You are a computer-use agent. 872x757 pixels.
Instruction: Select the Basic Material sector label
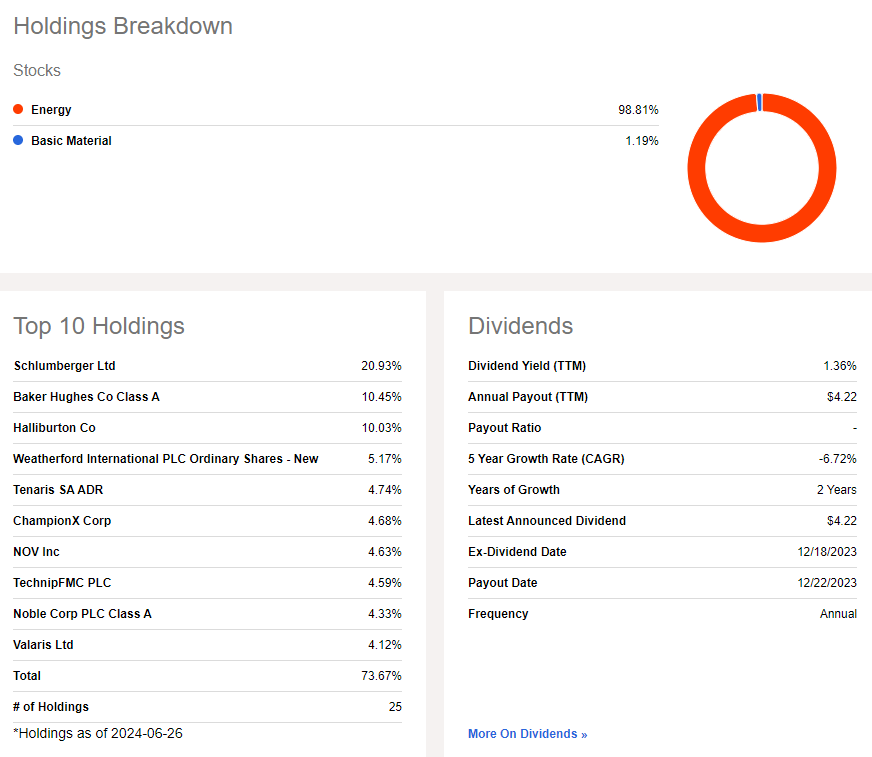click(x=71, y=141)
